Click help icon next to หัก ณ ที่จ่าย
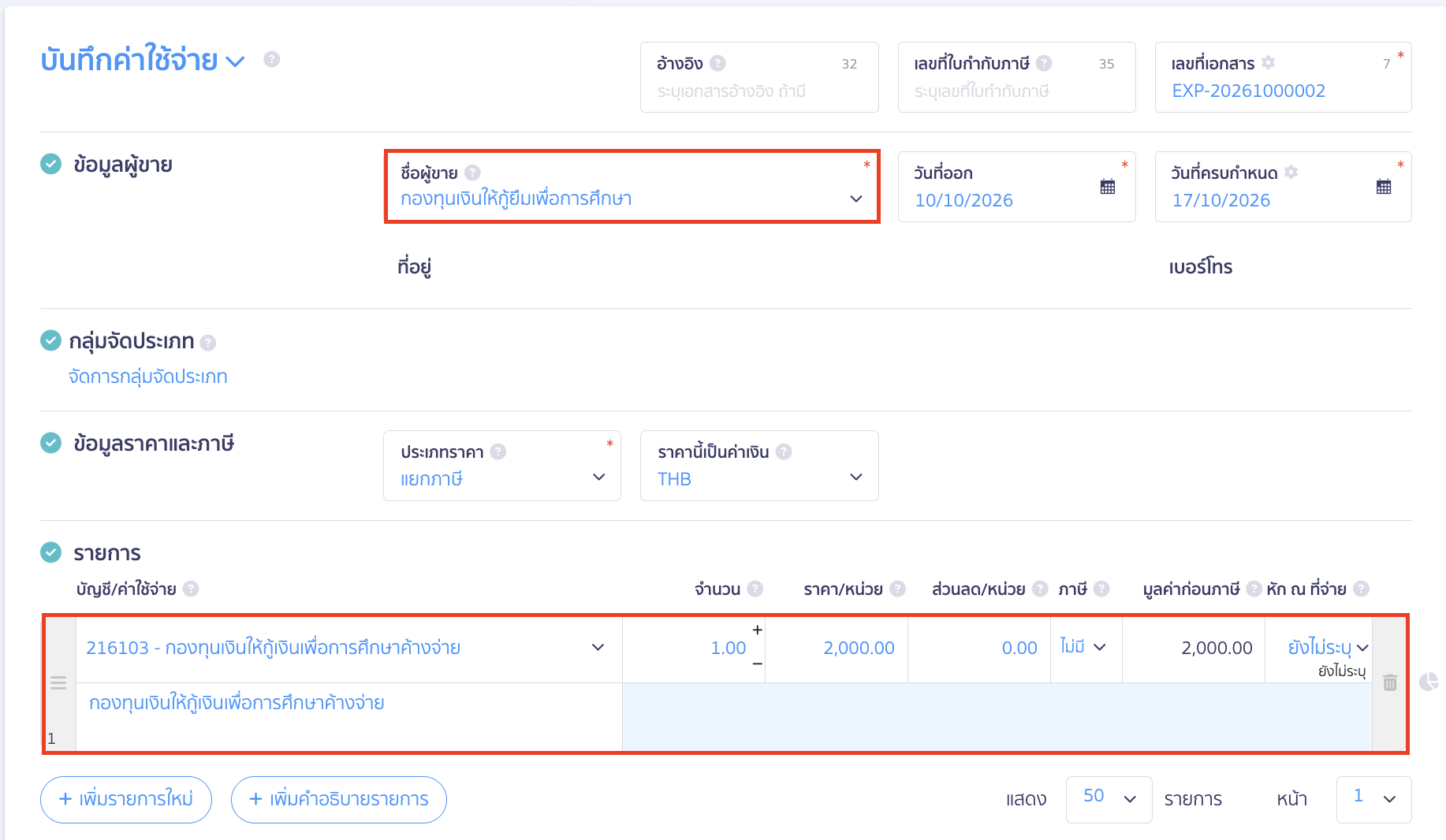Viewport: 1446px width, 840px height. point(1361,589)
